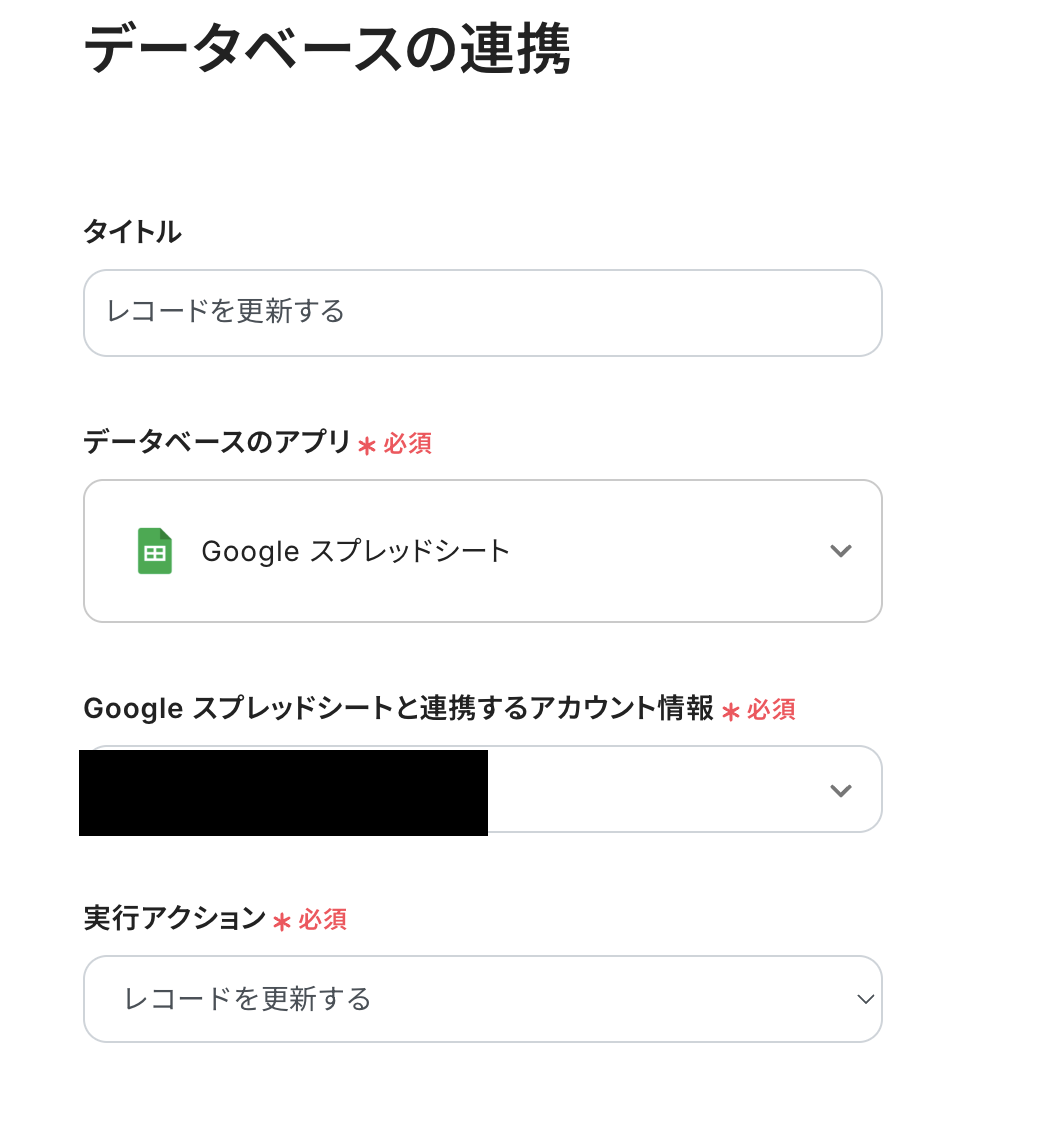This screenshot has height=1126, width=1058.
Task: Click the 必須 marker beside account info label
Action: coord(771,710)
